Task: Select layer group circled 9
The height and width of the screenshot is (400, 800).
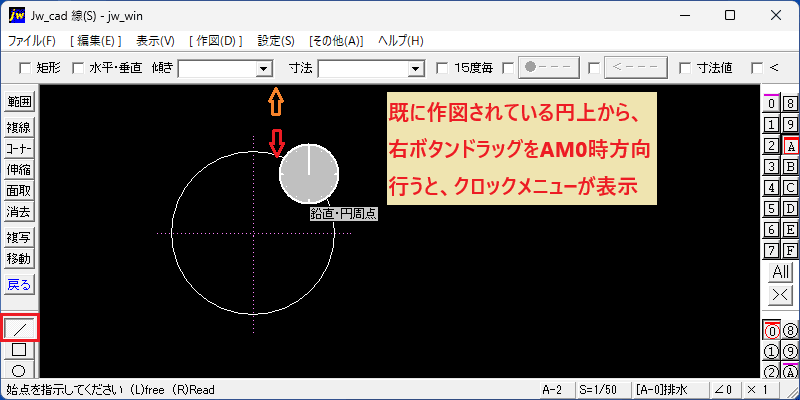Action: [790, 352]
